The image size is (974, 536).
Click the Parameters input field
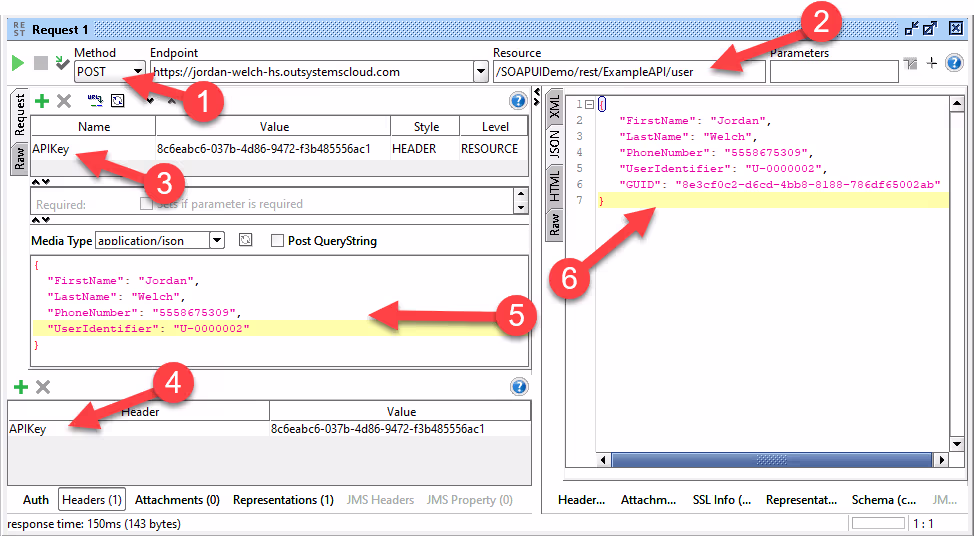(834, 71)
